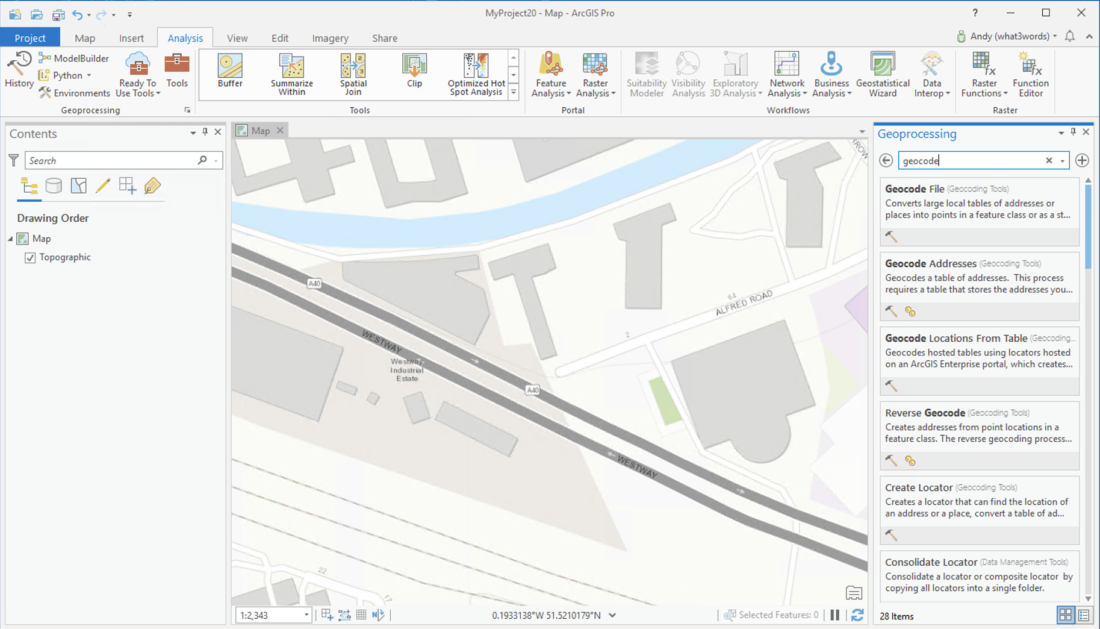The height and width of the screenshot is (629, 1100).
Task: Expand the Raster Functions menu
Action: (984, 74)
